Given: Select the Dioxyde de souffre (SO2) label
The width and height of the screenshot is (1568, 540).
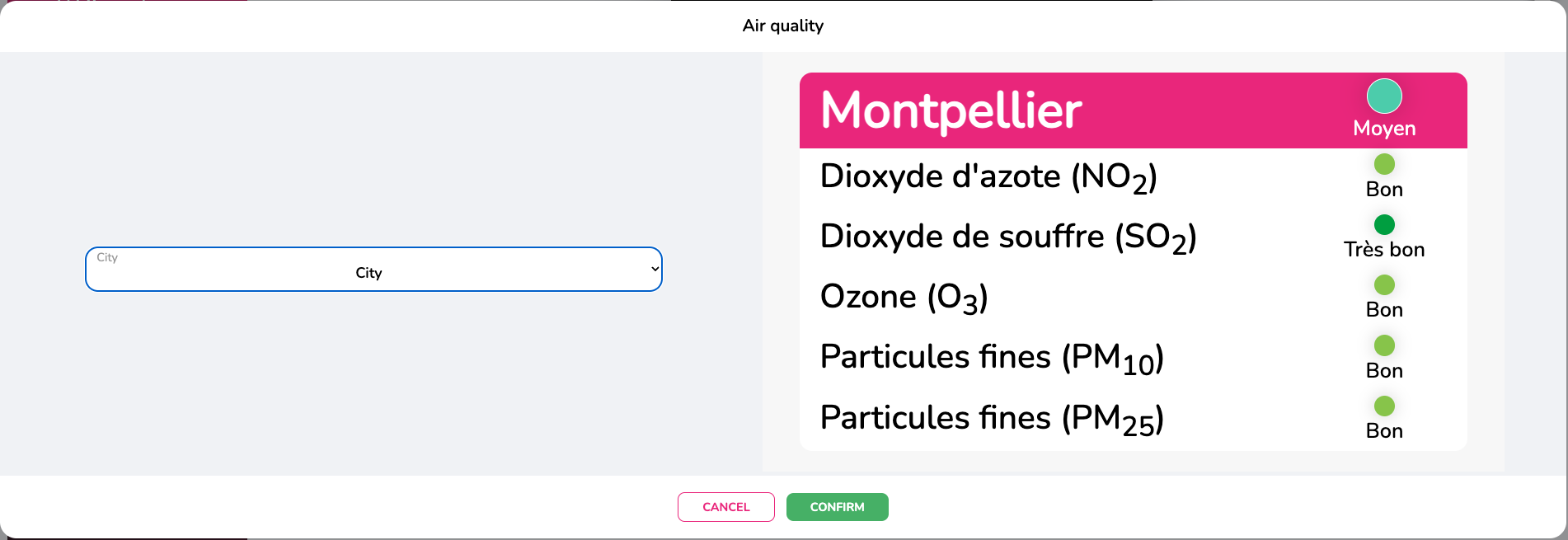Looking at the screenshot, I should pos(1007,237).
